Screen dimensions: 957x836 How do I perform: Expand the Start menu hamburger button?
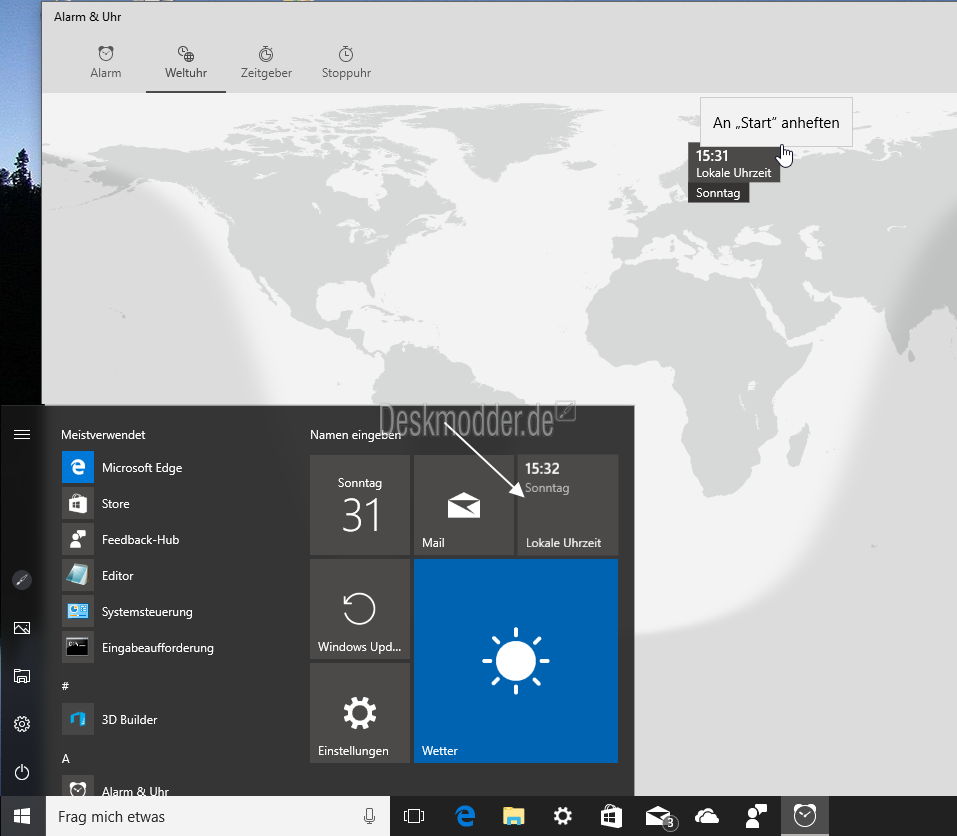point(22,434)
